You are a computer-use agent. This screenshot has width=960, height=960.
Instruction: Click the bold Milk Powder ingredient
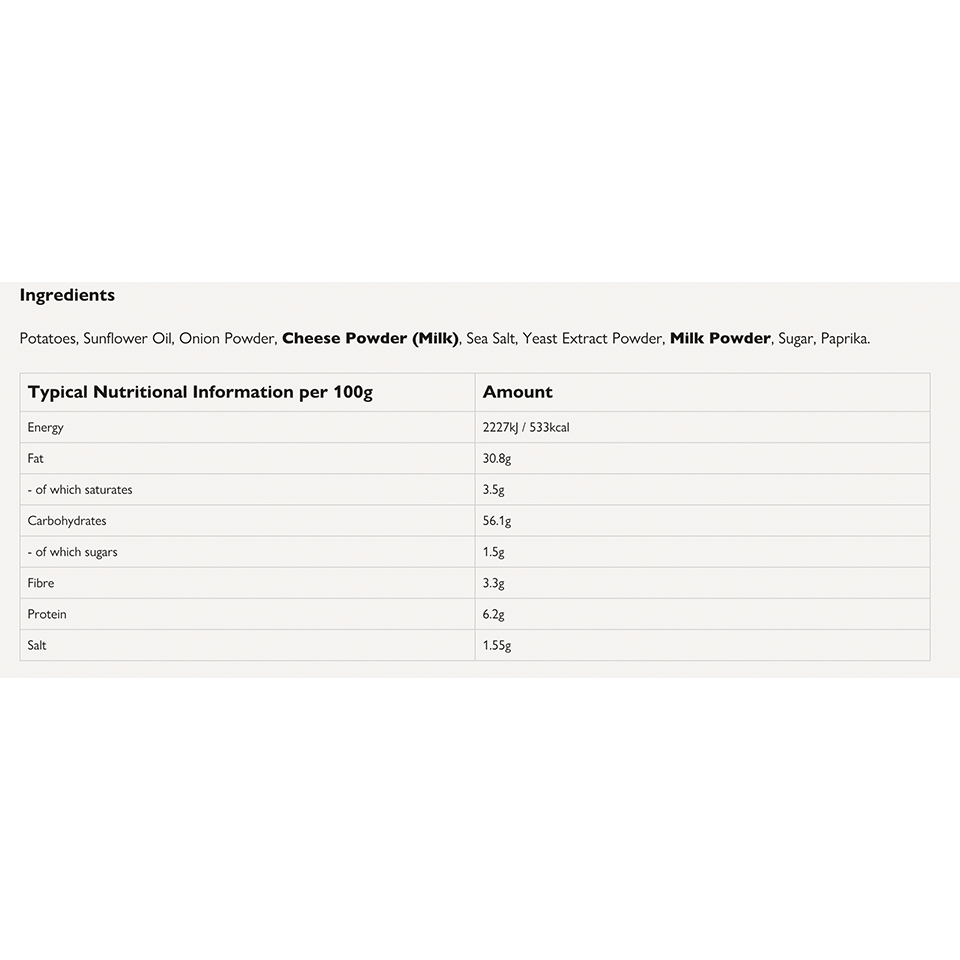point(720,338)
